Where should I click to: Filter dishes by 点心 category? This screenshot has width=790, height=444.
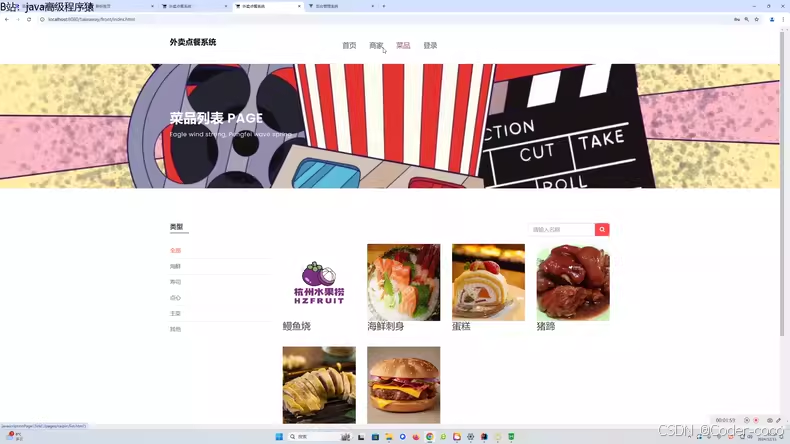click(x=175, y=298)
